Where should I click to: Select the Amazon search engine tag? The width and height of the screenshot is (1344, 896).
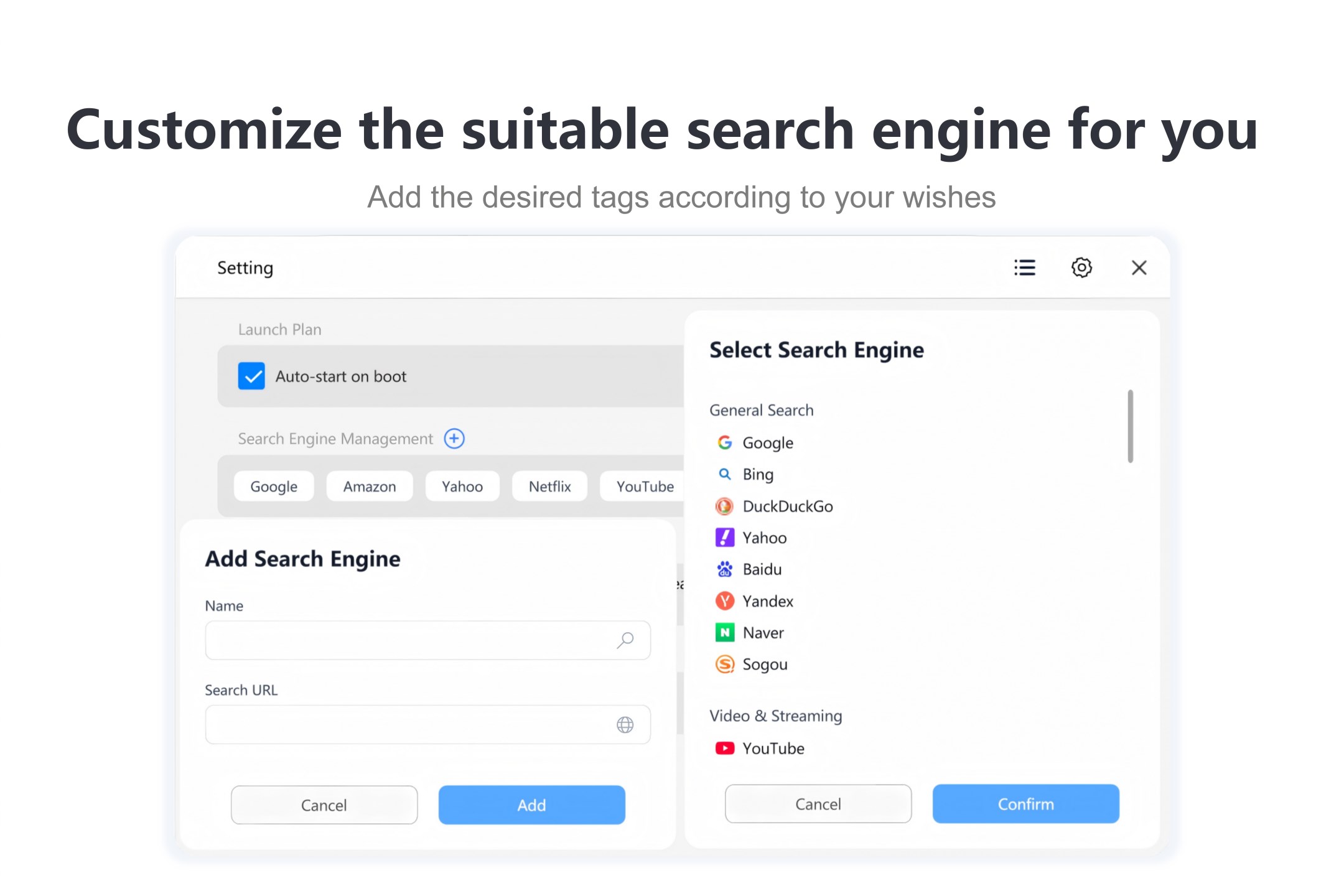[x=370, y=487]
